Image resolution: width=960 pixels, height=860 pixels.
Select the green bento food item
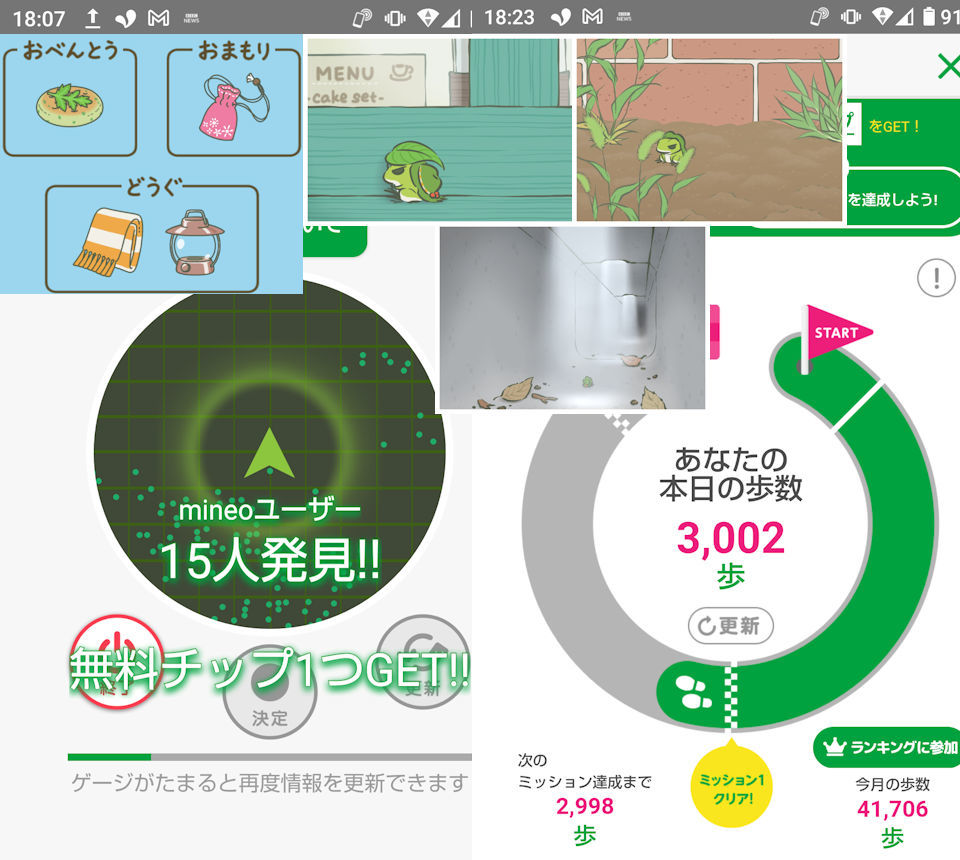pos(69,105)
